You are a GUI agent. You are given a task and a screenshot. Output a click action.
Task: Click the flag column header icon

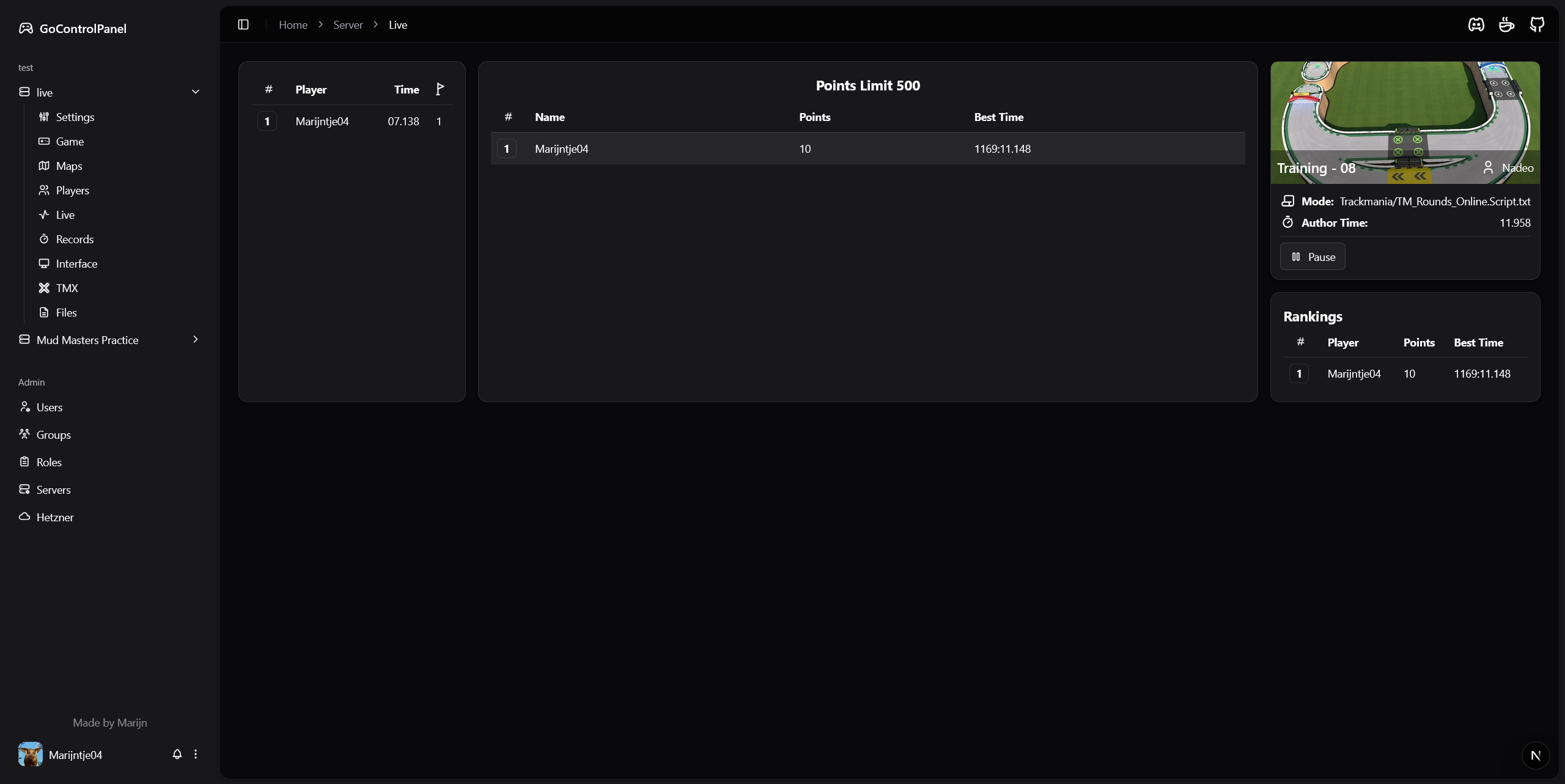tap(440, 89)
